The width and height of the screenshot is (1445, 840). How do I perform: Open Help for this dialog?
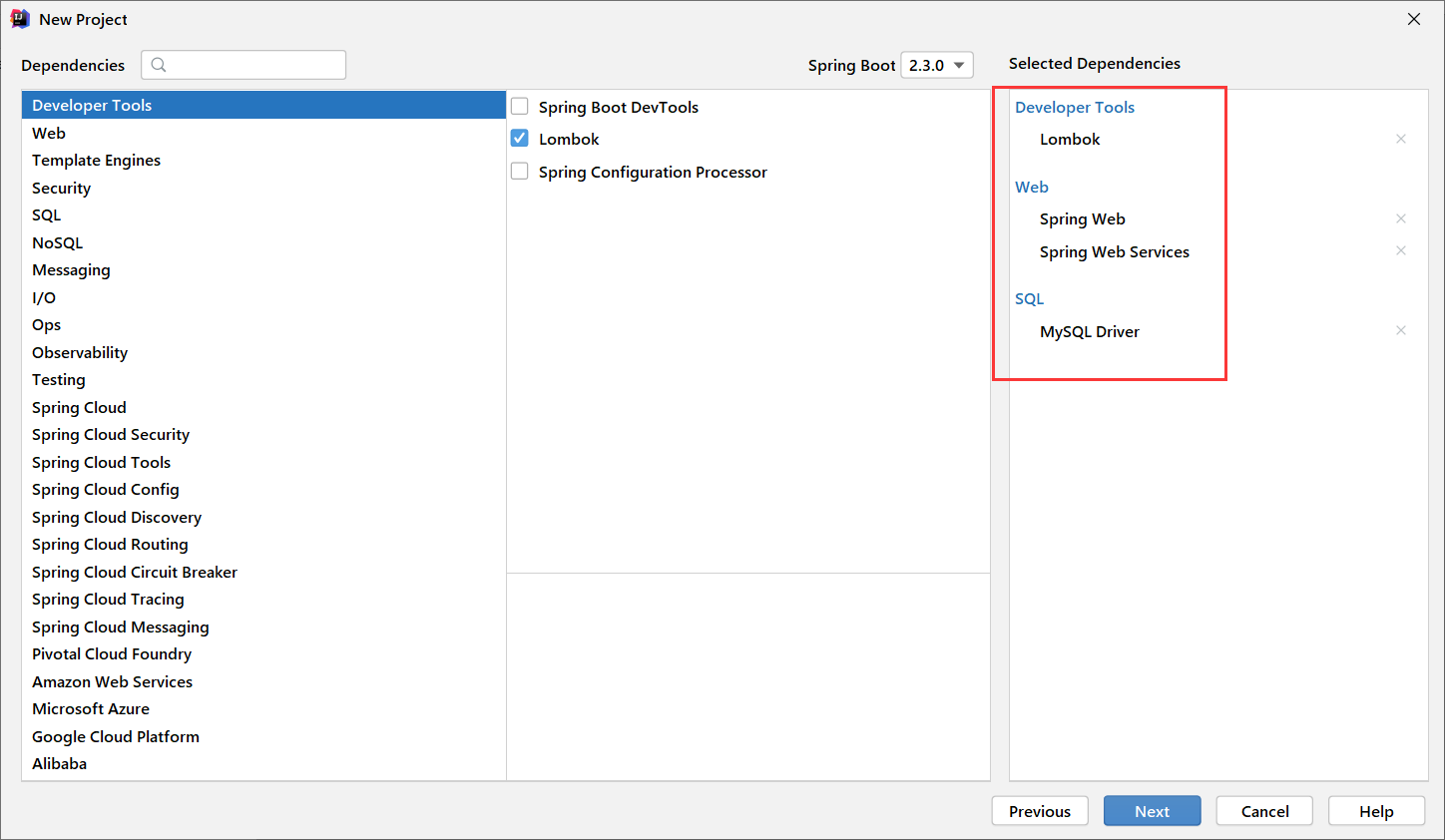click(1376, 811)
